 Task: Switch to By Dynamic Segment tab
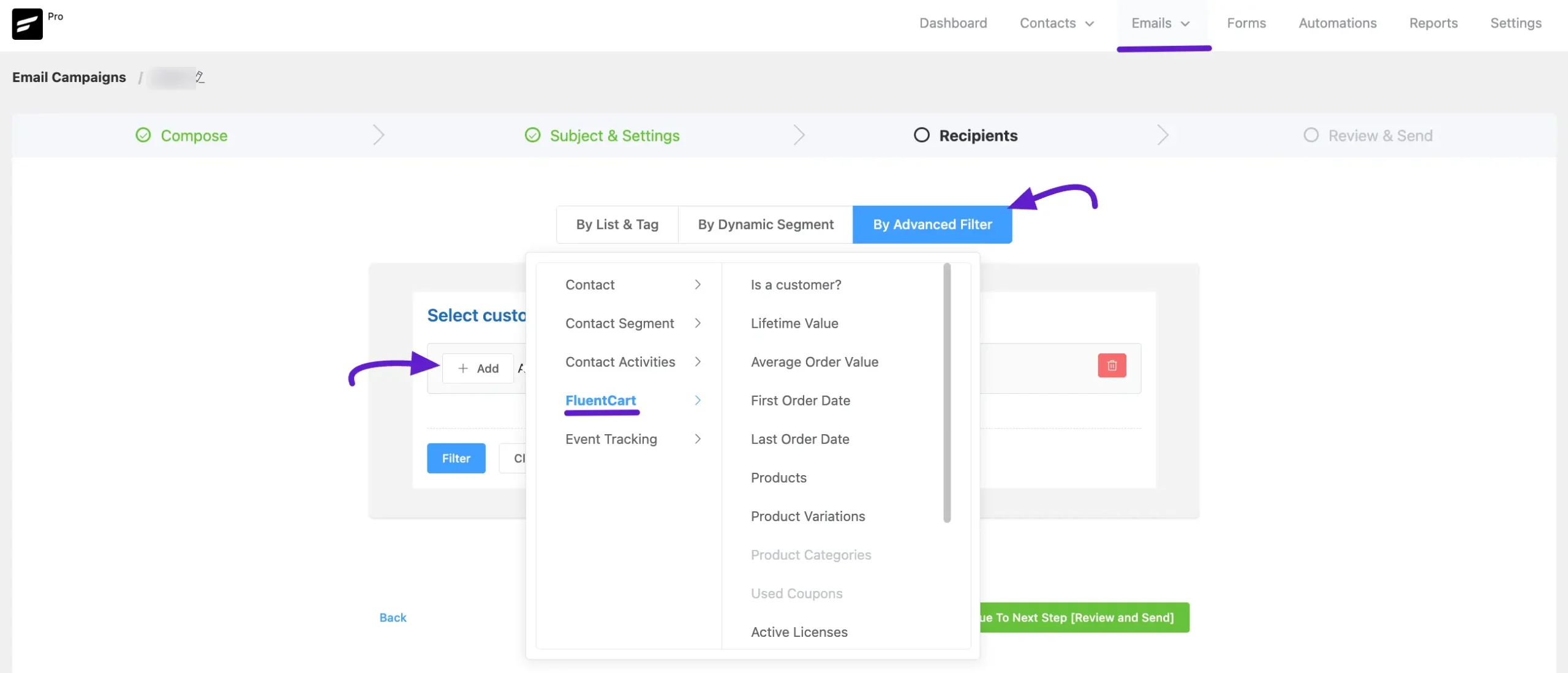(x=765, y=225)
